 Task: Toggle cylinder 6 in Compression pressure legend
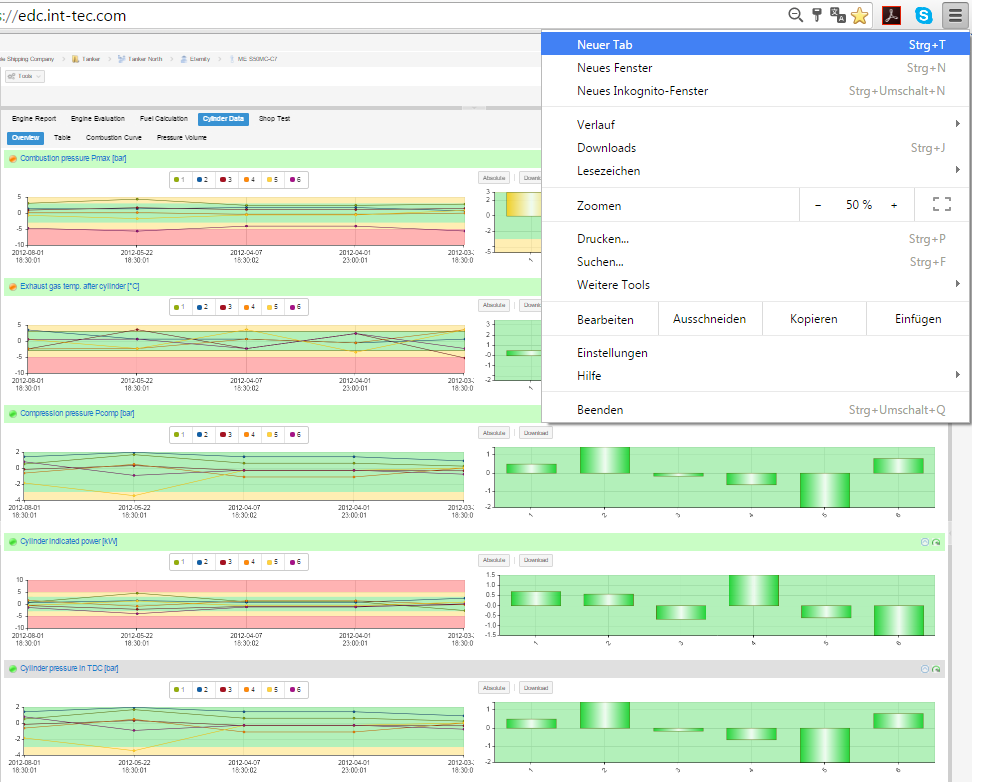point(294,435)
